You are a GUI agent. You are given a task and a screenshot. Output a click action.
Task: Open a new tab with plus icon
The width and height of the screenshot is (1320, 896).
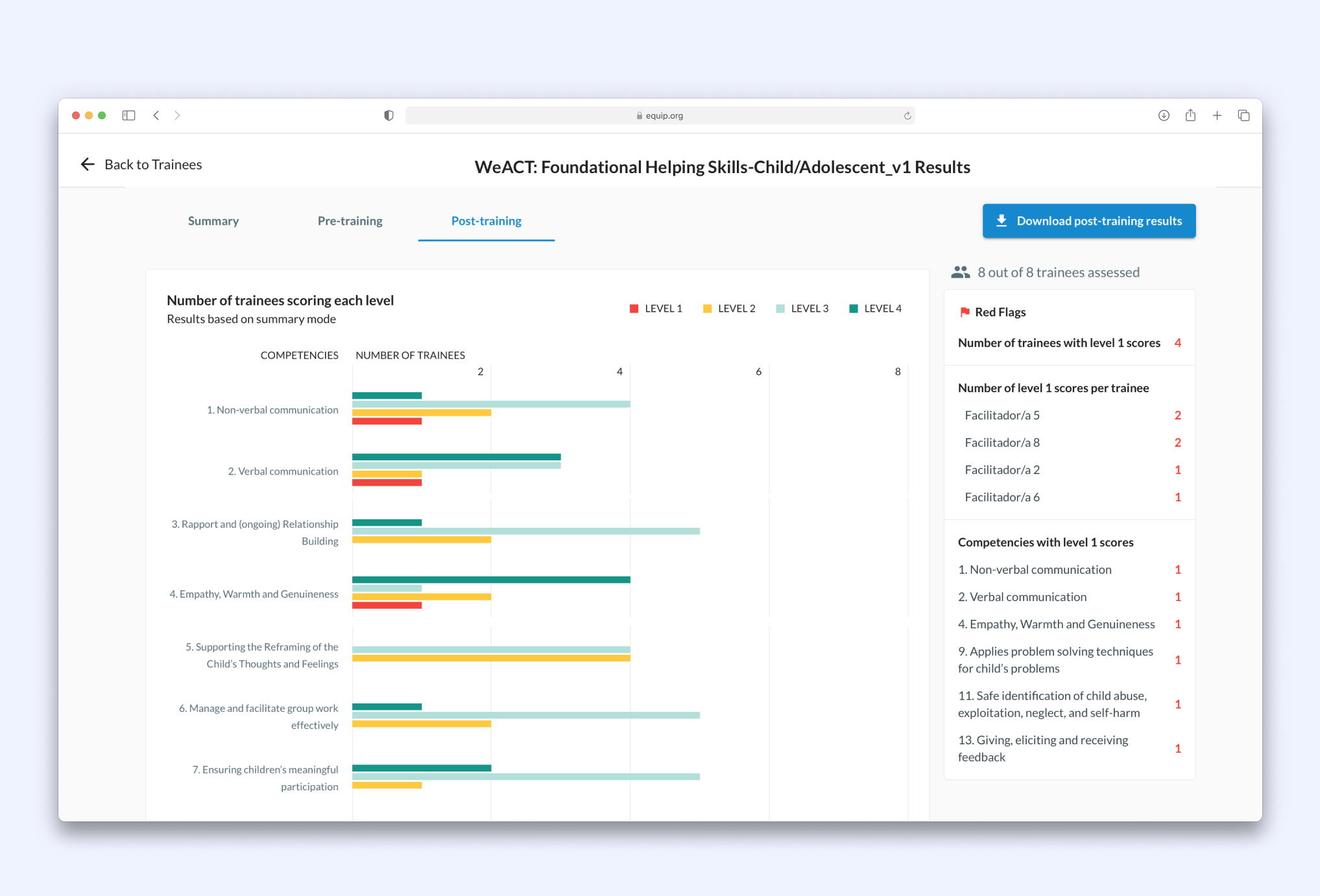coord(1217,115)
